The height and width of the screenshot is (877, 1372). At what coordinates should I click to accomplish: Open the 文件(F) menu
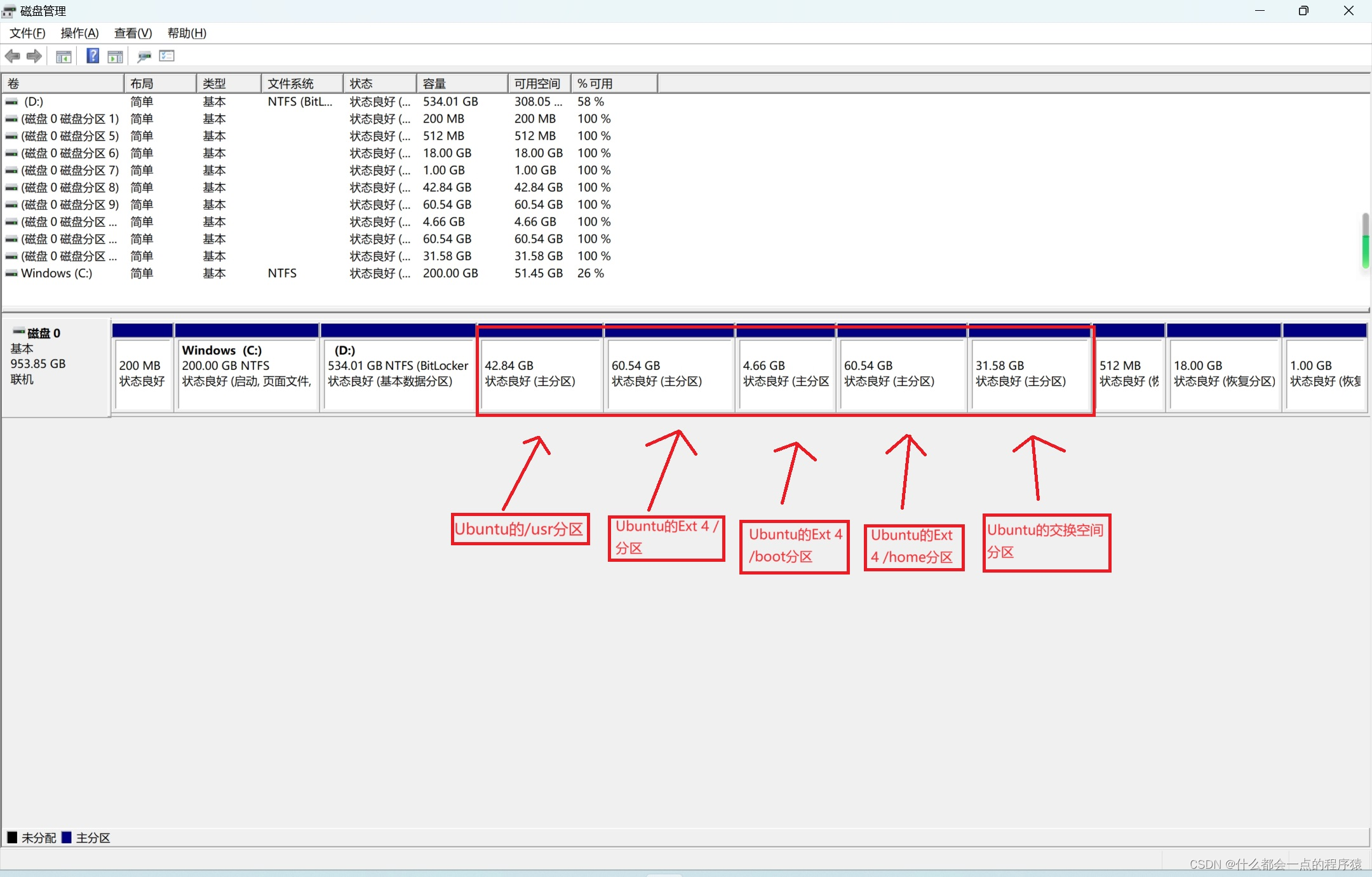point(27,33)
